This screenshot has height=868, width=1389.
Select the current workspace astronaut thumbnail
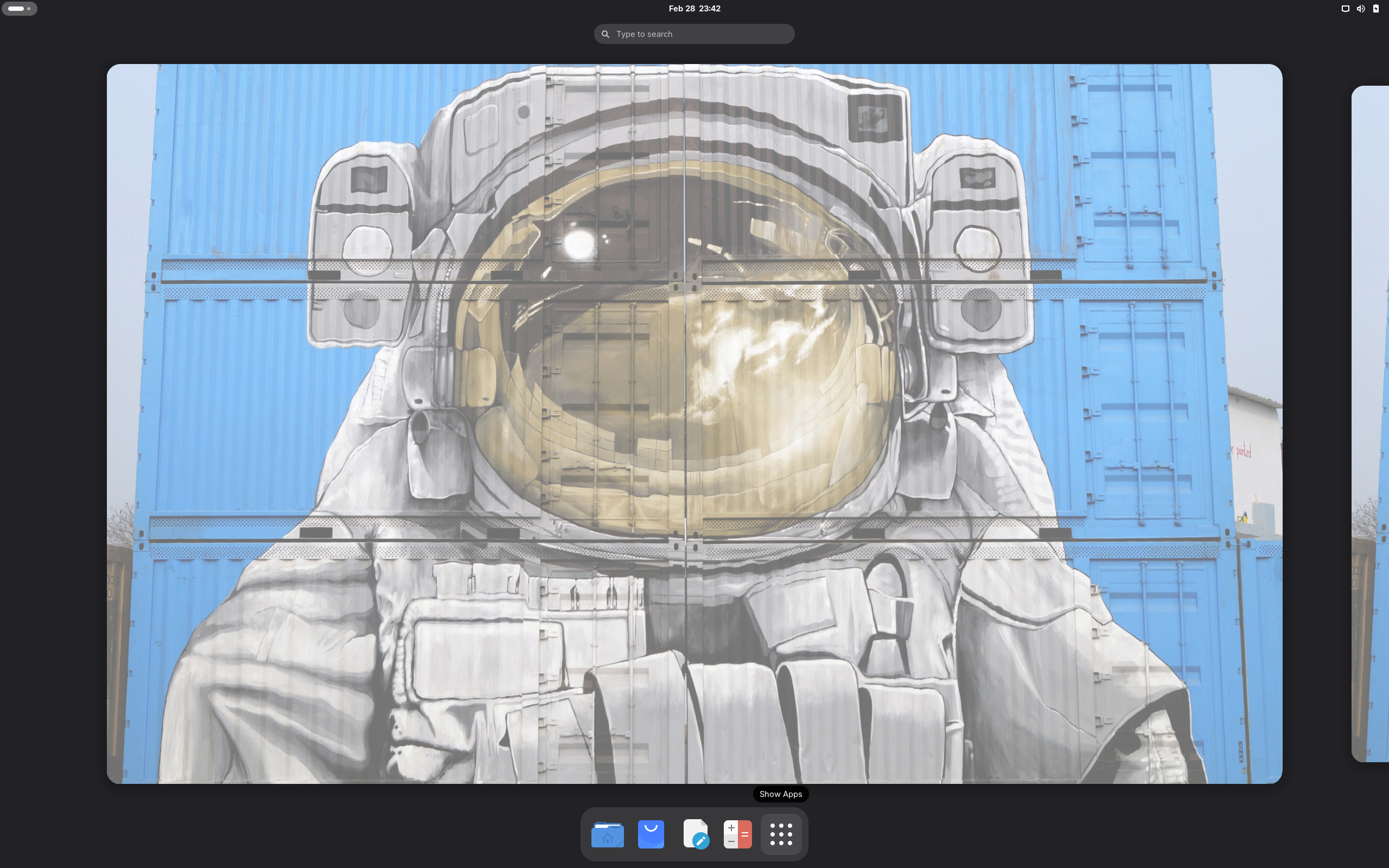coord(694,424)
